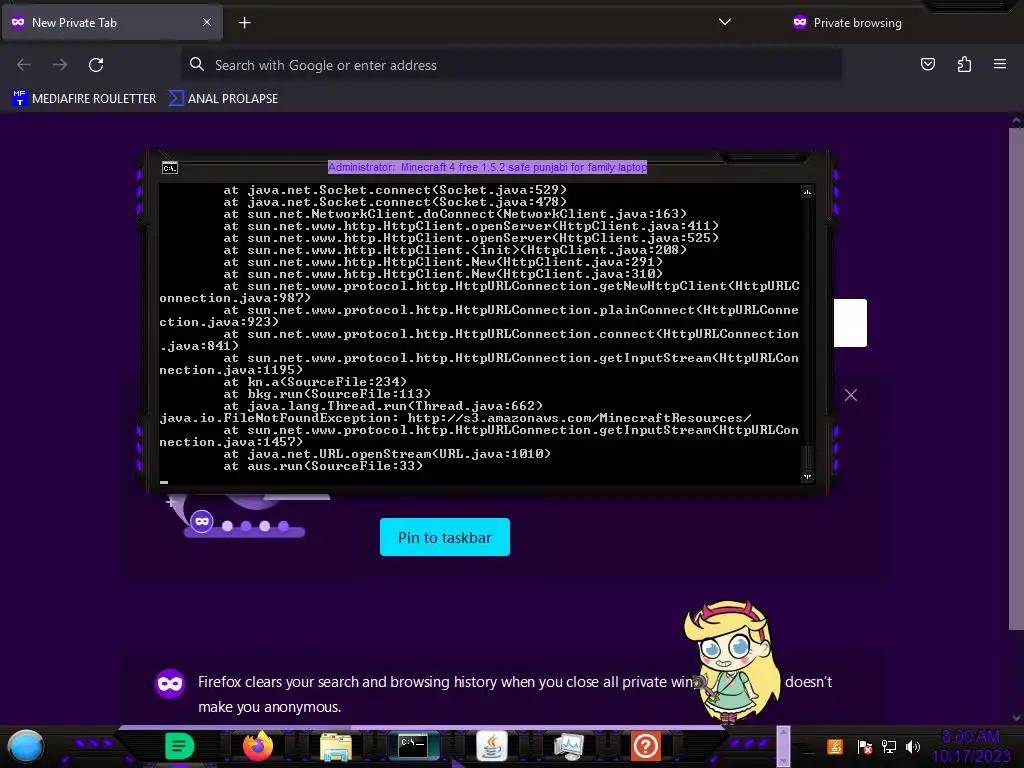This screenshot has height=768, width=1024.
Task: Open the Java taskbar icon
Action: (492, 746)
